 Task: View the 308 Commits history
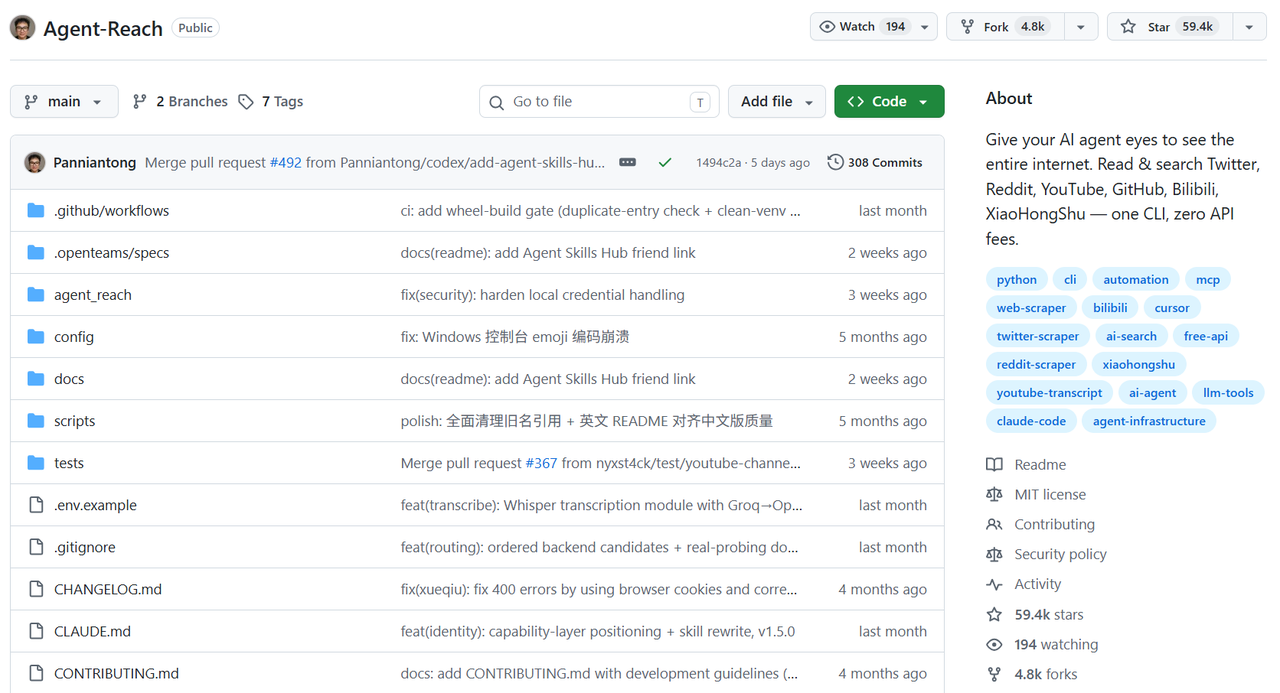[875, 162]
